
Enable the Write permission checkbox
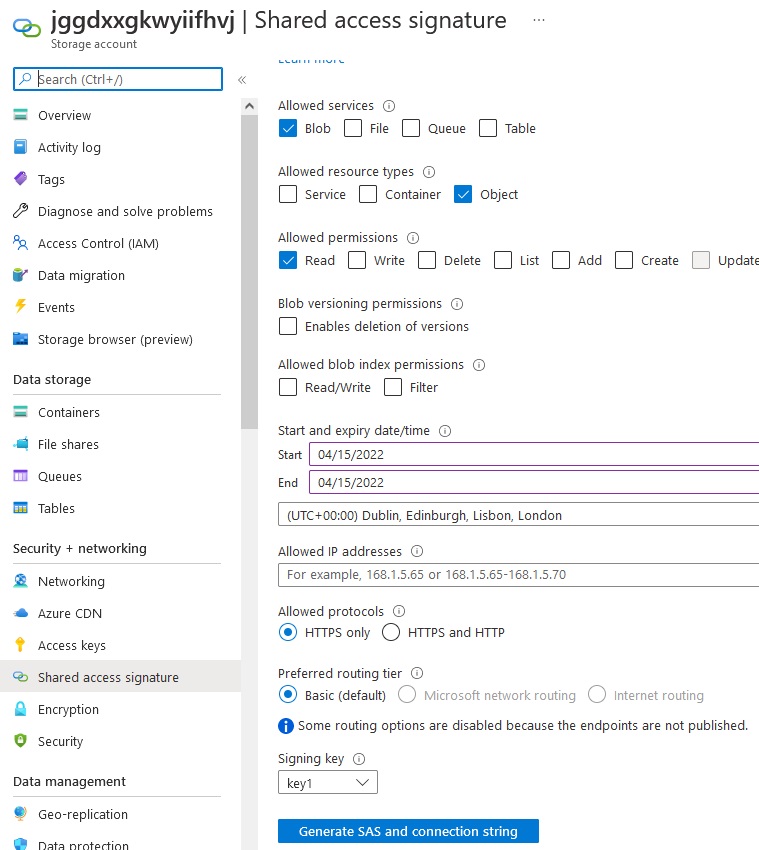357,260
